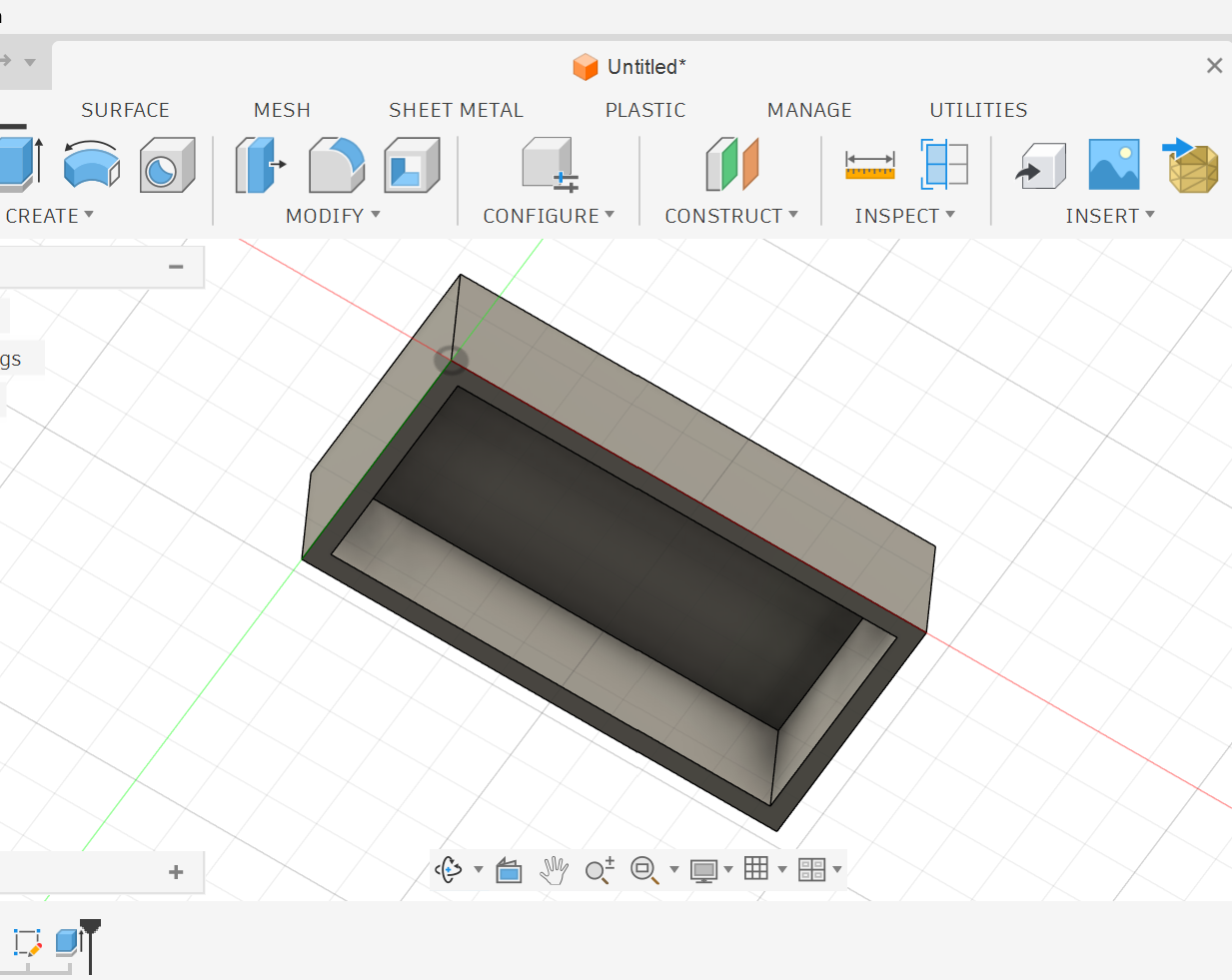Open the CREATE dropdown menu

50,216
